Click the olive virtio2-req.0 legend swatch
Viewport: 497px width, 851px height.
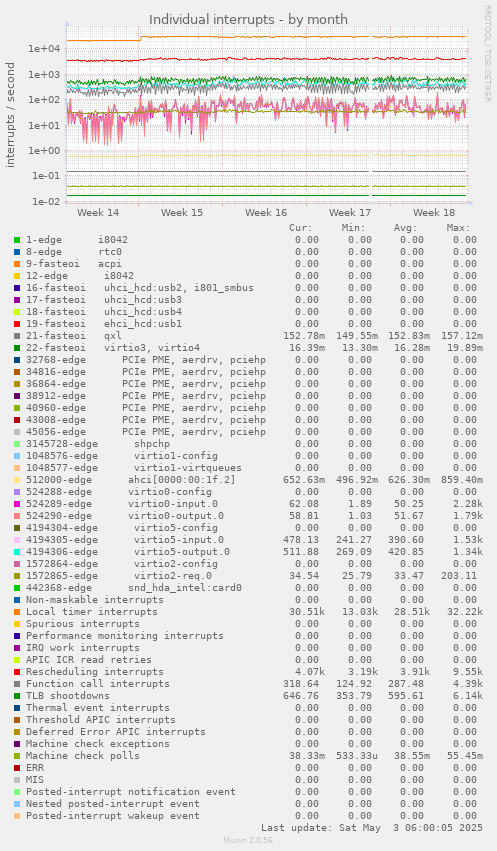pyautogui.click(x=17, y=576)
